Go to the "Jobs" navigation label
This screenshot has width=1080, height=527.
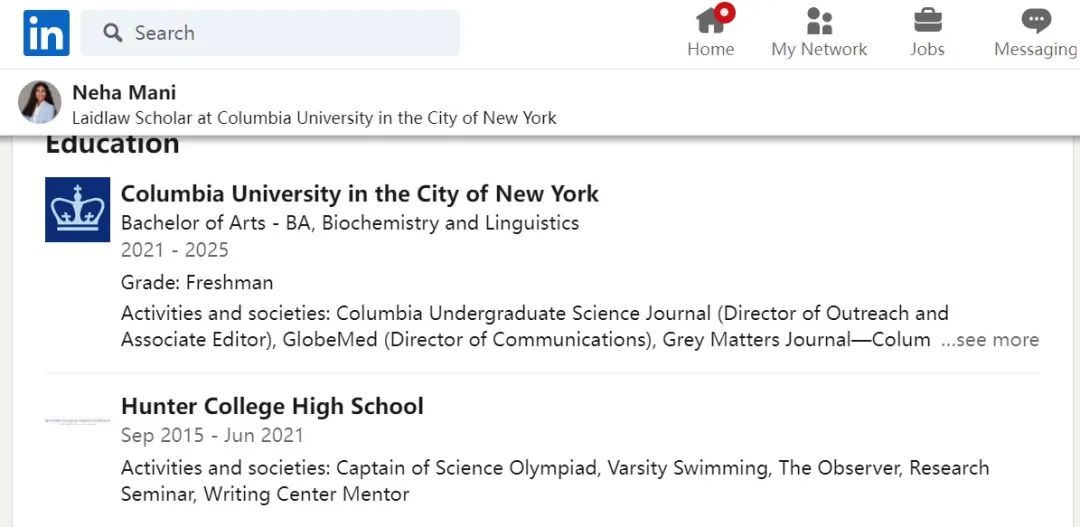pos(927,49)
